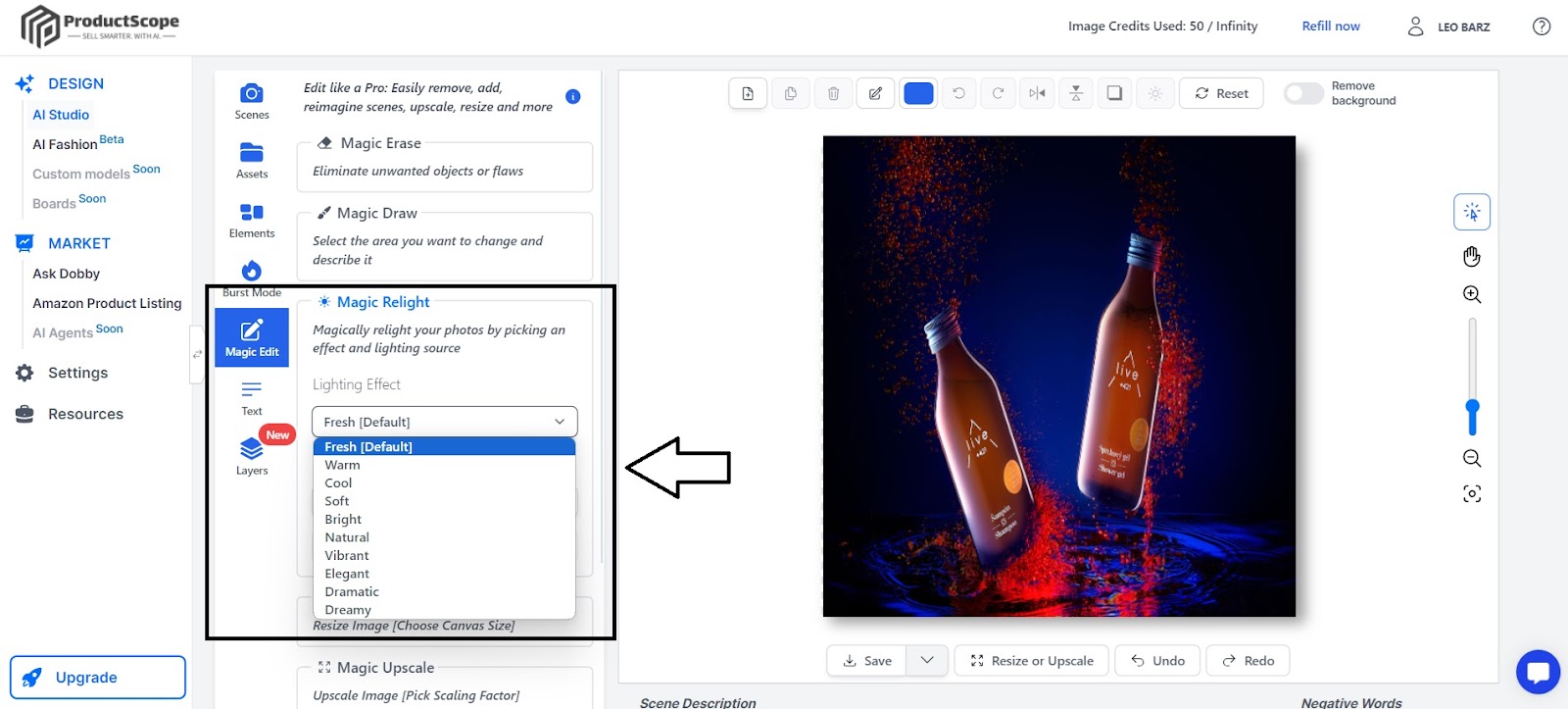Open Settings in sidebar

tap(62, 373)
